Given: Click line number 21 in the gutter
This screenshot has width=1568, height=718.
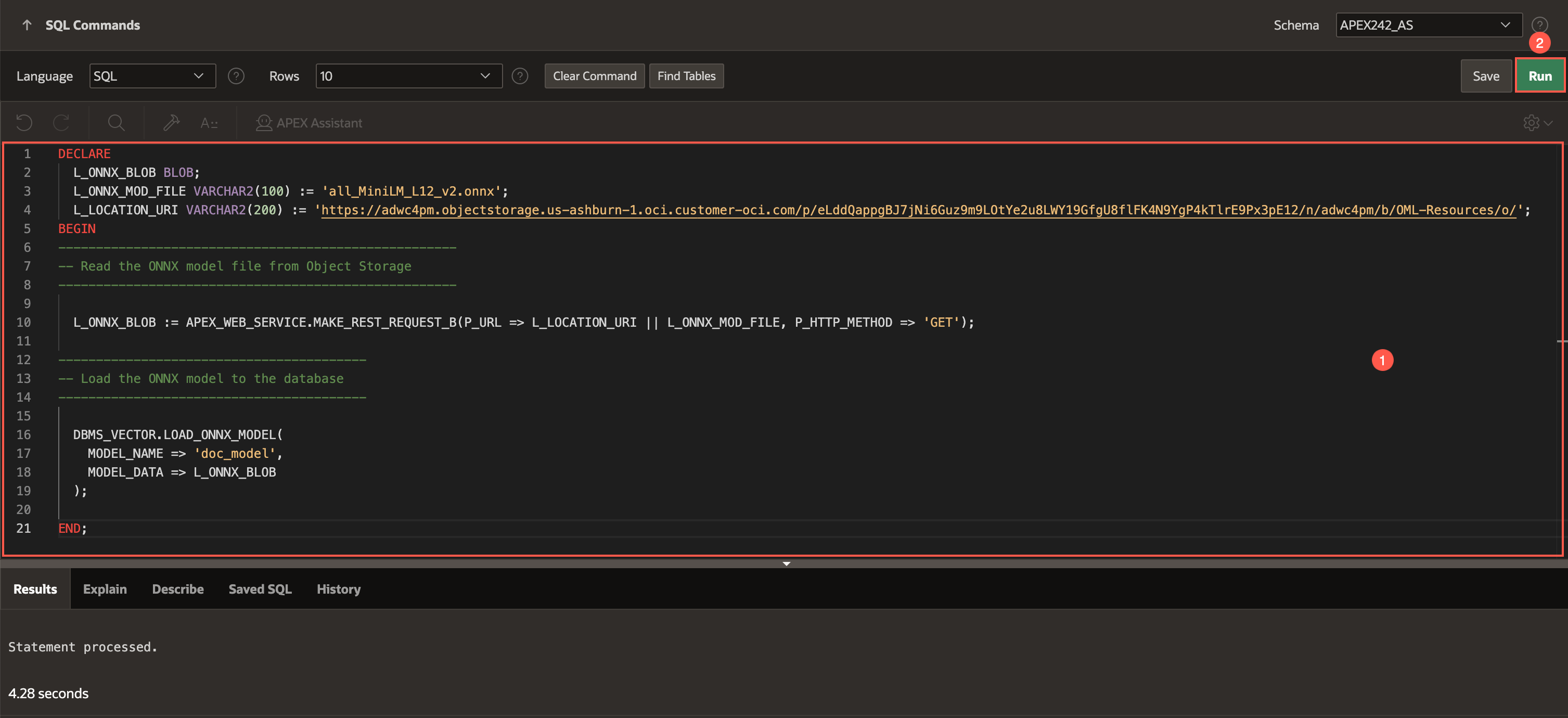Looking at the screenshot, I should (24, 529).
